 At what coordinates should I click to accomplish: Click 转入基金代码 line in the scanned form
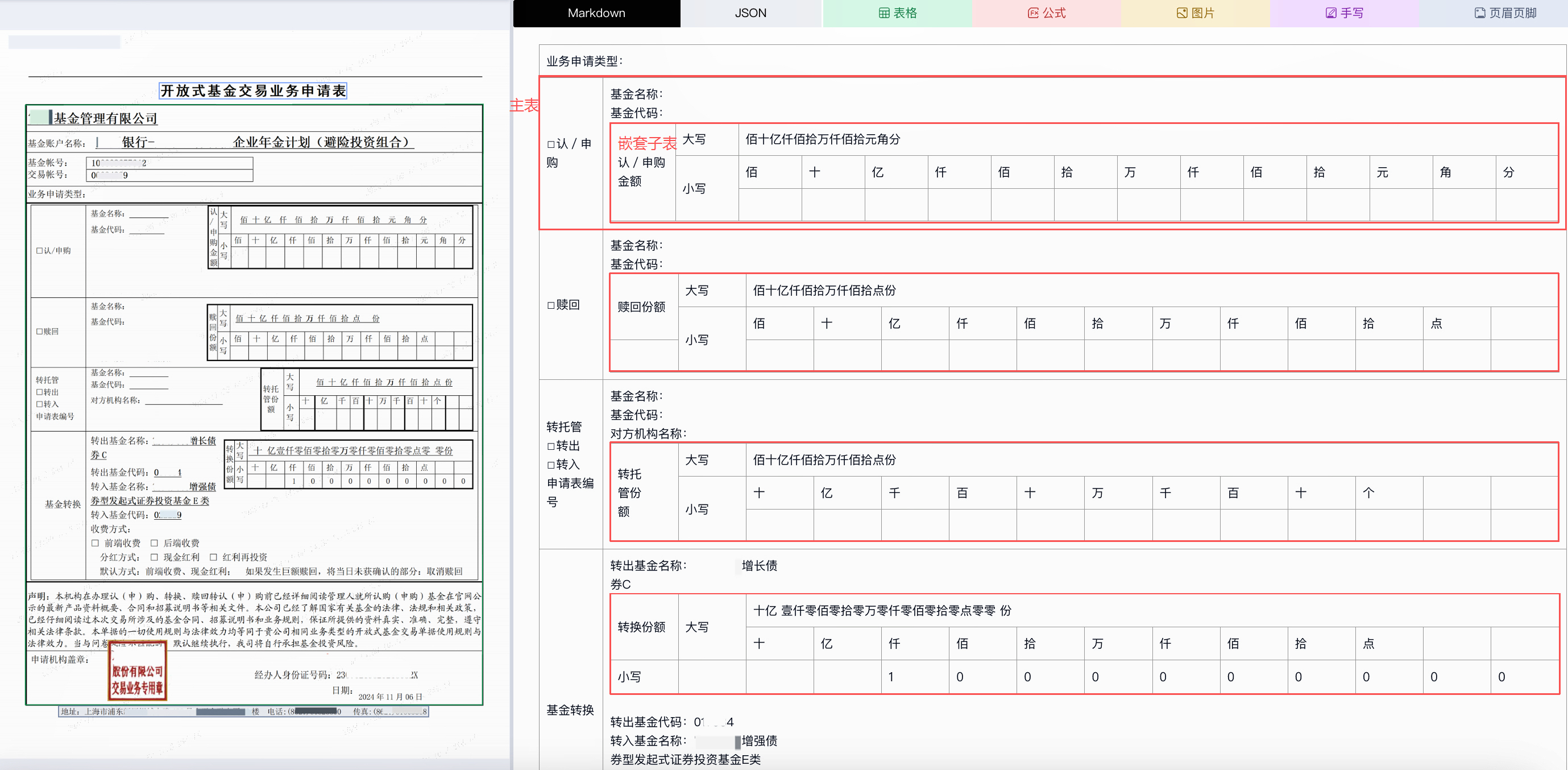(136, 515)
